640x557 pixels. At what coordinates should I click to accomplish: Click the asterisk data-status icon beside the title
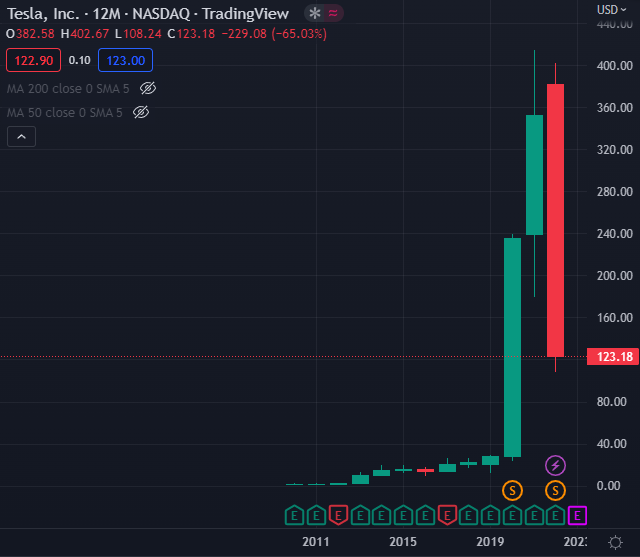315,13
